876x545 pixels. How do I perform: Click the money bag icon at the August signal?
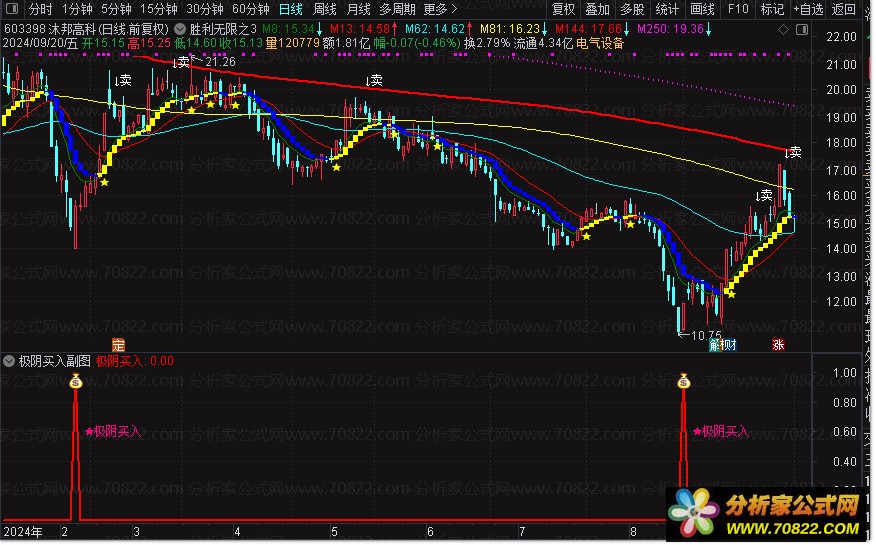click(x=684, y=382)
